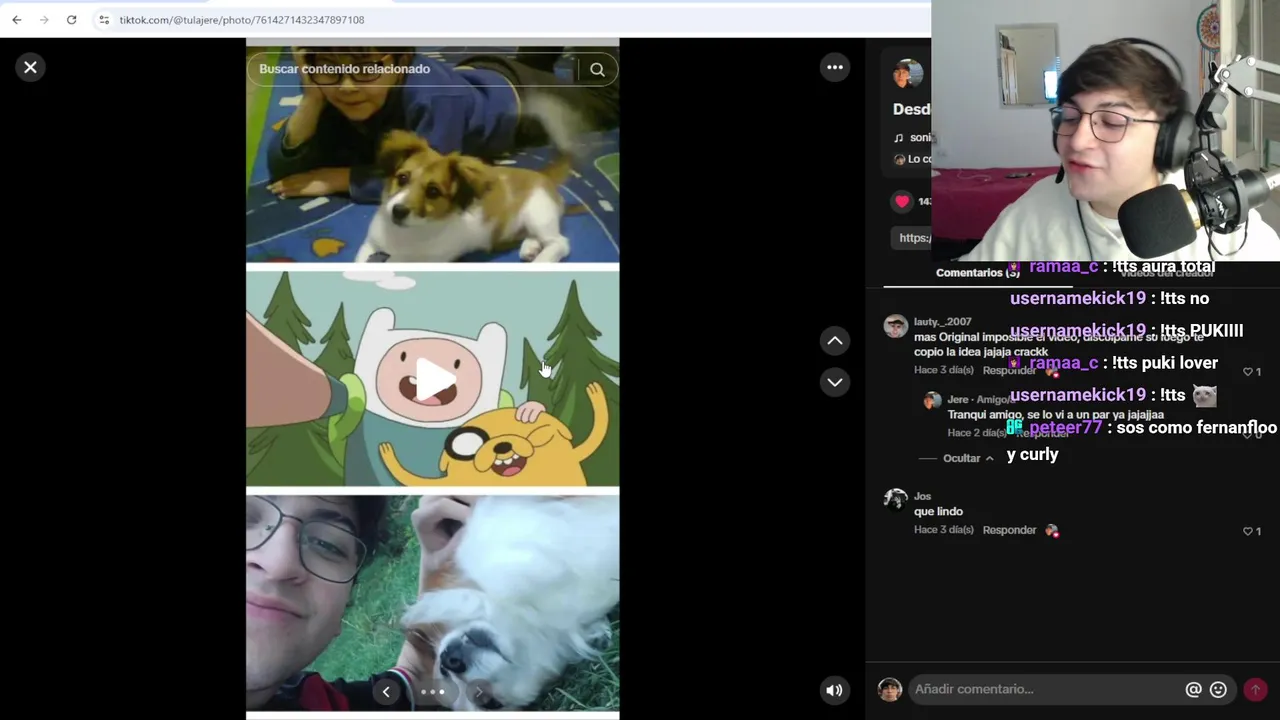
Task: Click the music note sound link
Action: pyautogui.click(x=913, y=138)
